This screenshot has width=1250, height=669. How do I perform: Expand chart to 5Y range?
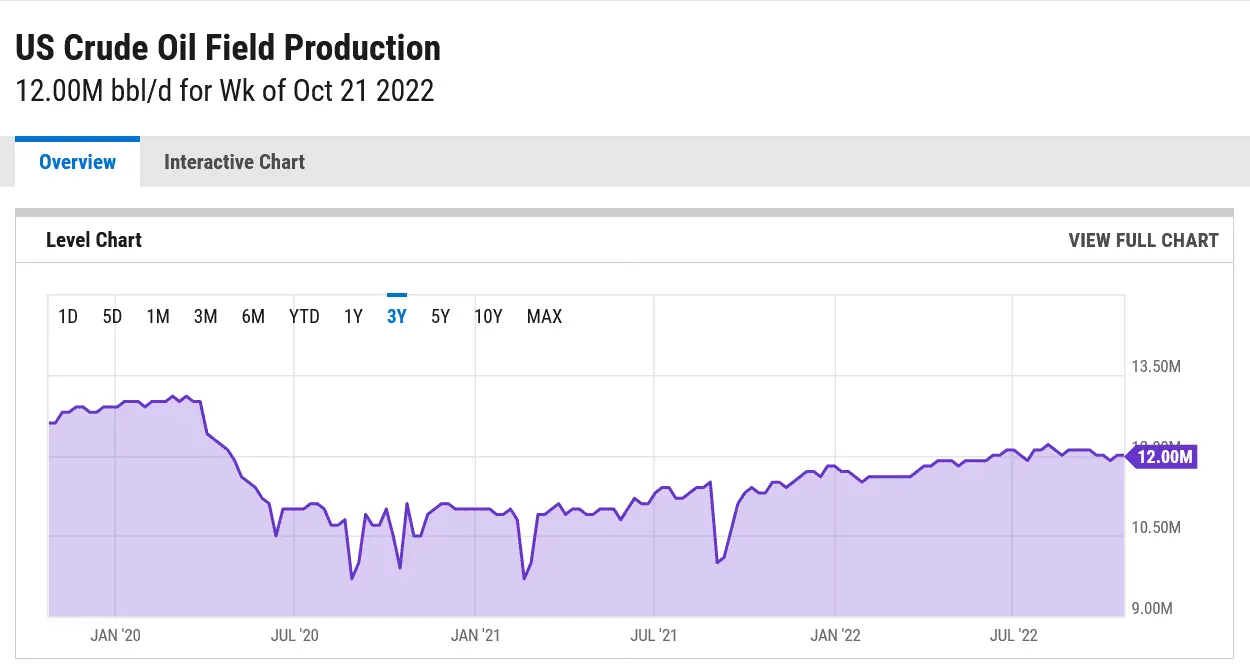coord(440,317)
